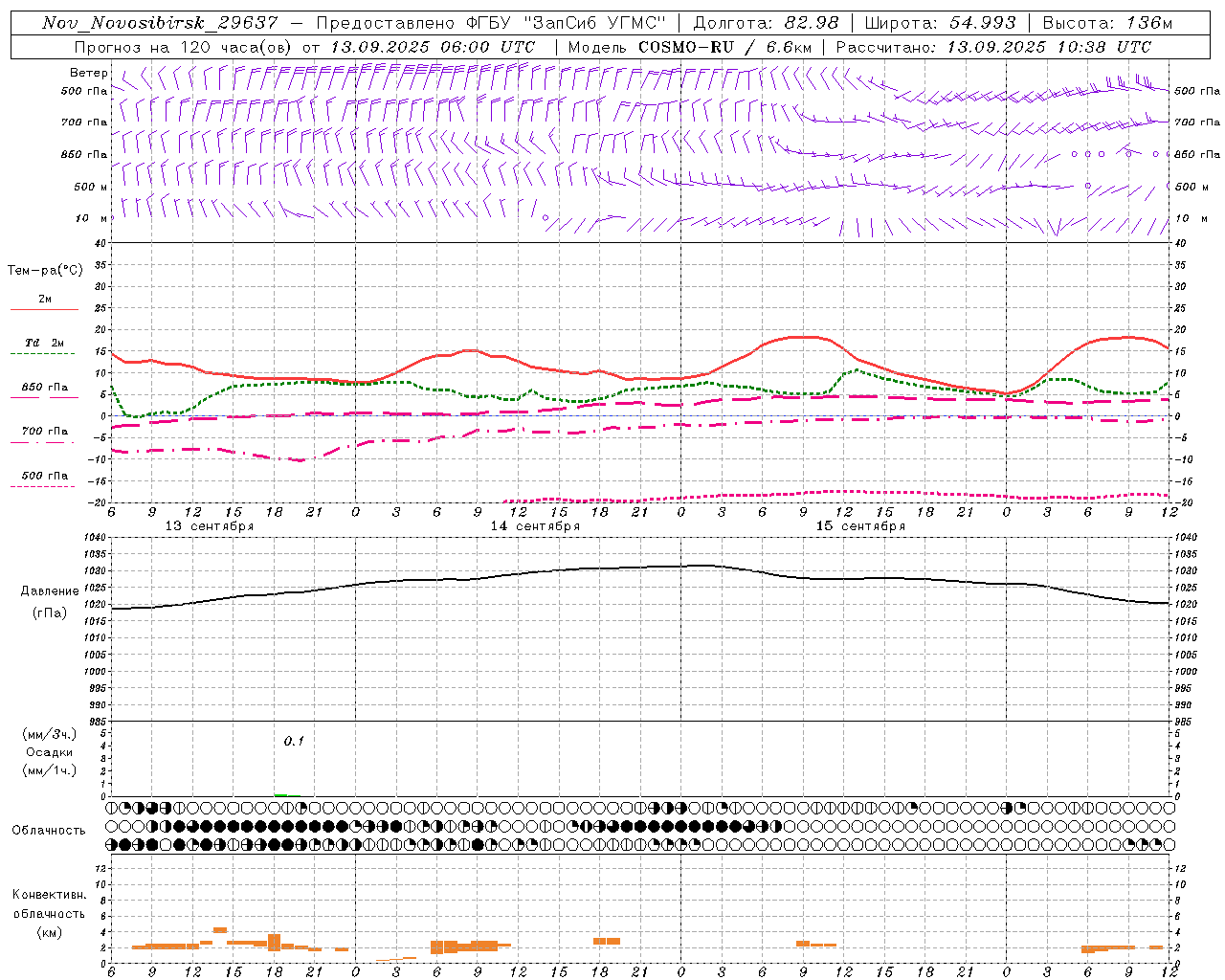
Task: Click the text 'Предоставлено ФГБУ "ЗапСиб УГМС"'
Action: (x=491, y=23)
